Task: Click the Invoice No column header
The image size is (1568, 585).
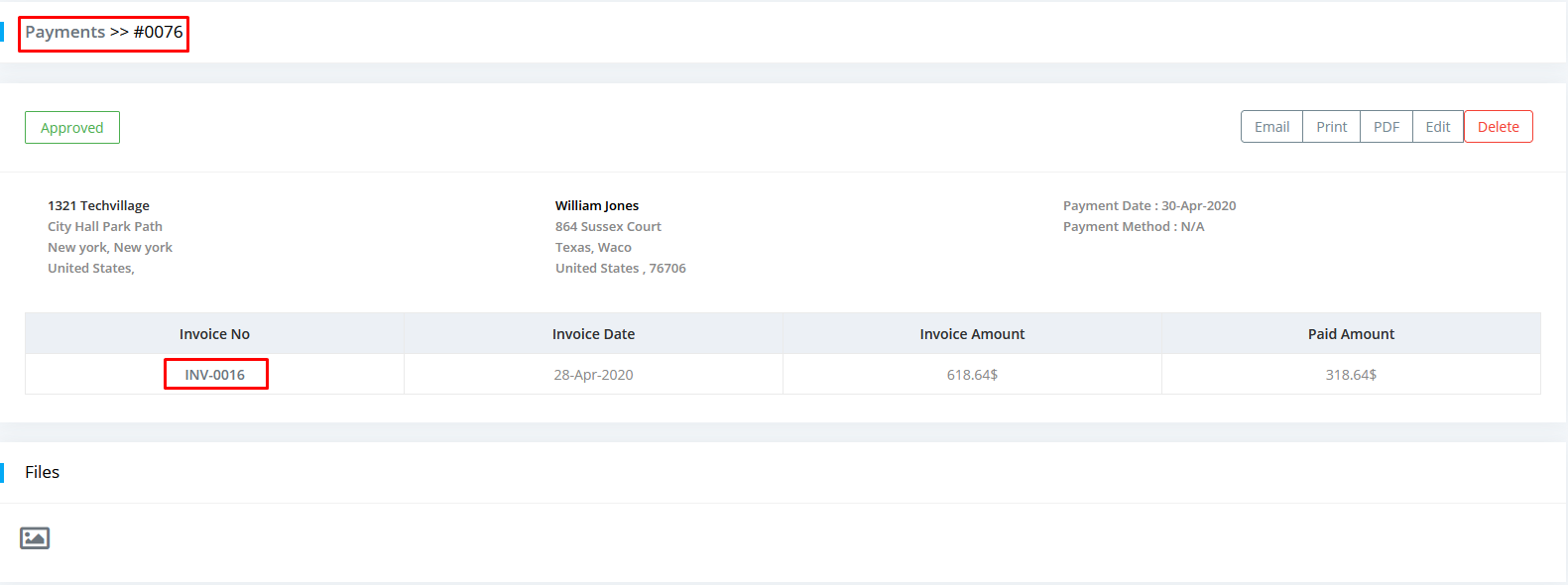Action: [x=214, y=334]
